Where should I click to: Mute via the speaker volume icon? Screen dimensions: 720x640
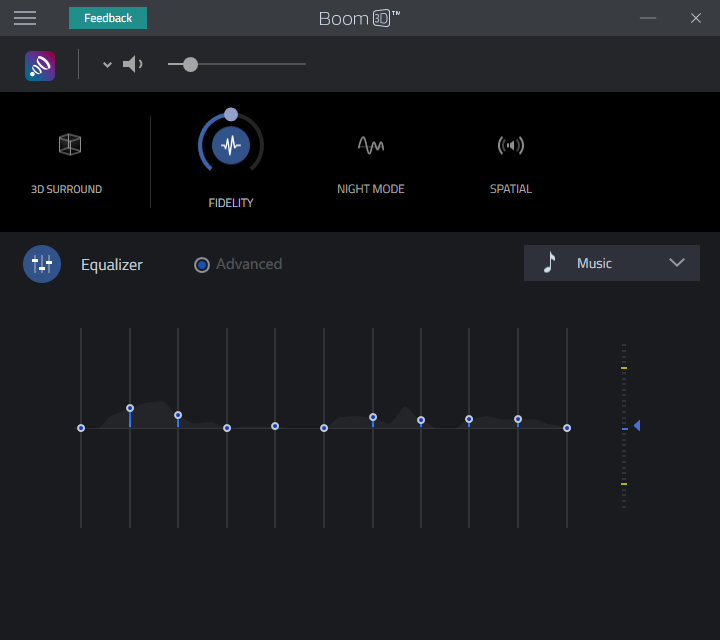coord(133,64)
